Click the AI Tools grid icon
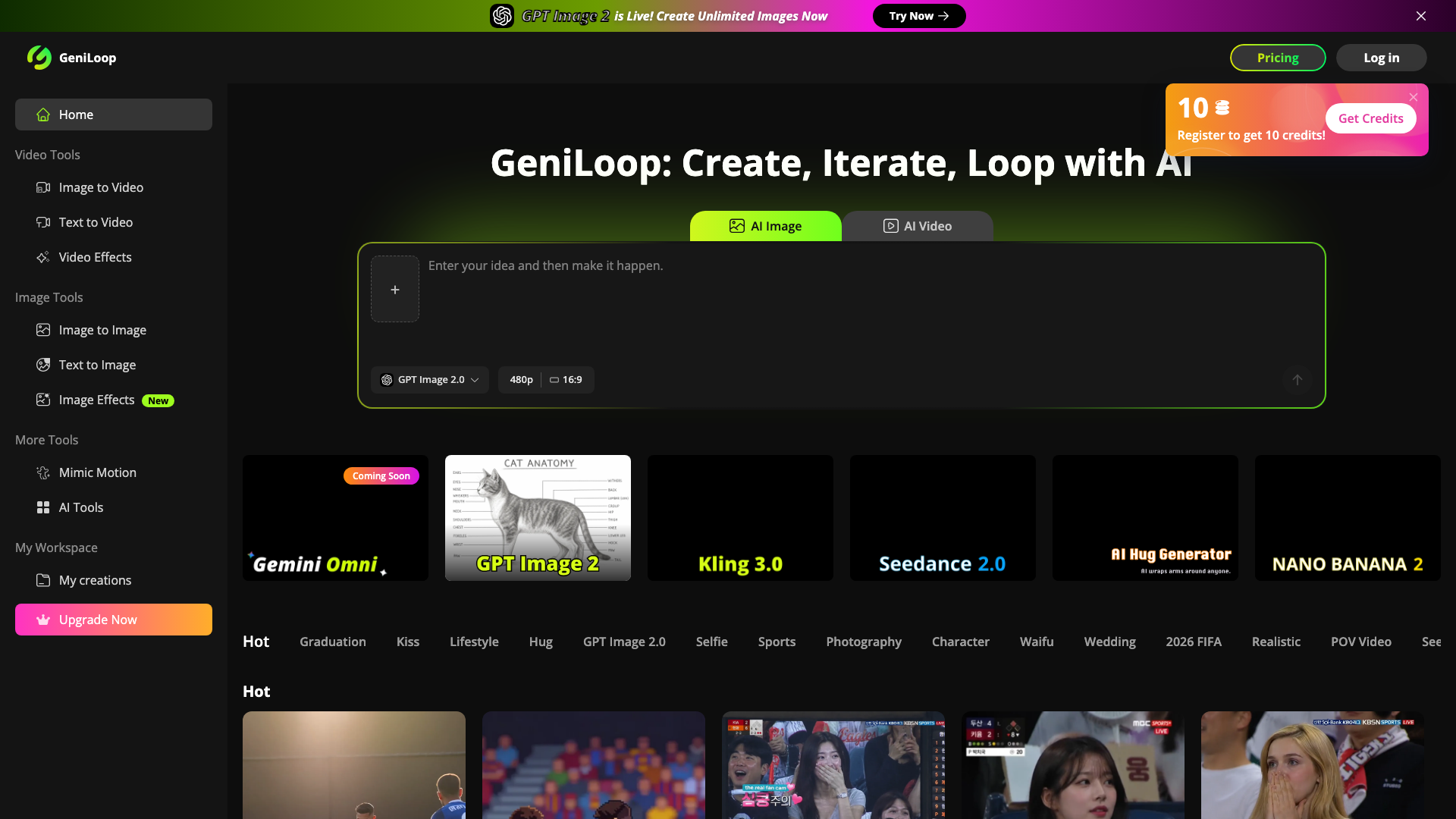Viewport: 1456px width, 819px height. (43, 507)
